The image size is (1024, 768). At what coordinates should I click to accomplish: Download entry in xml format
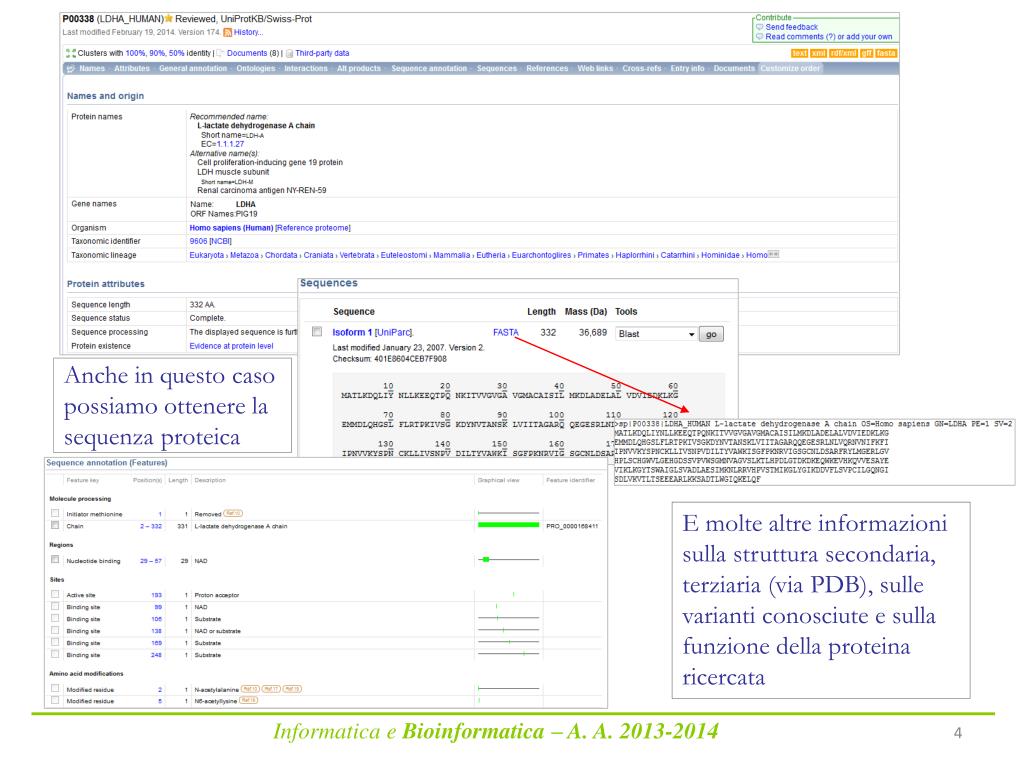(818, 53)
